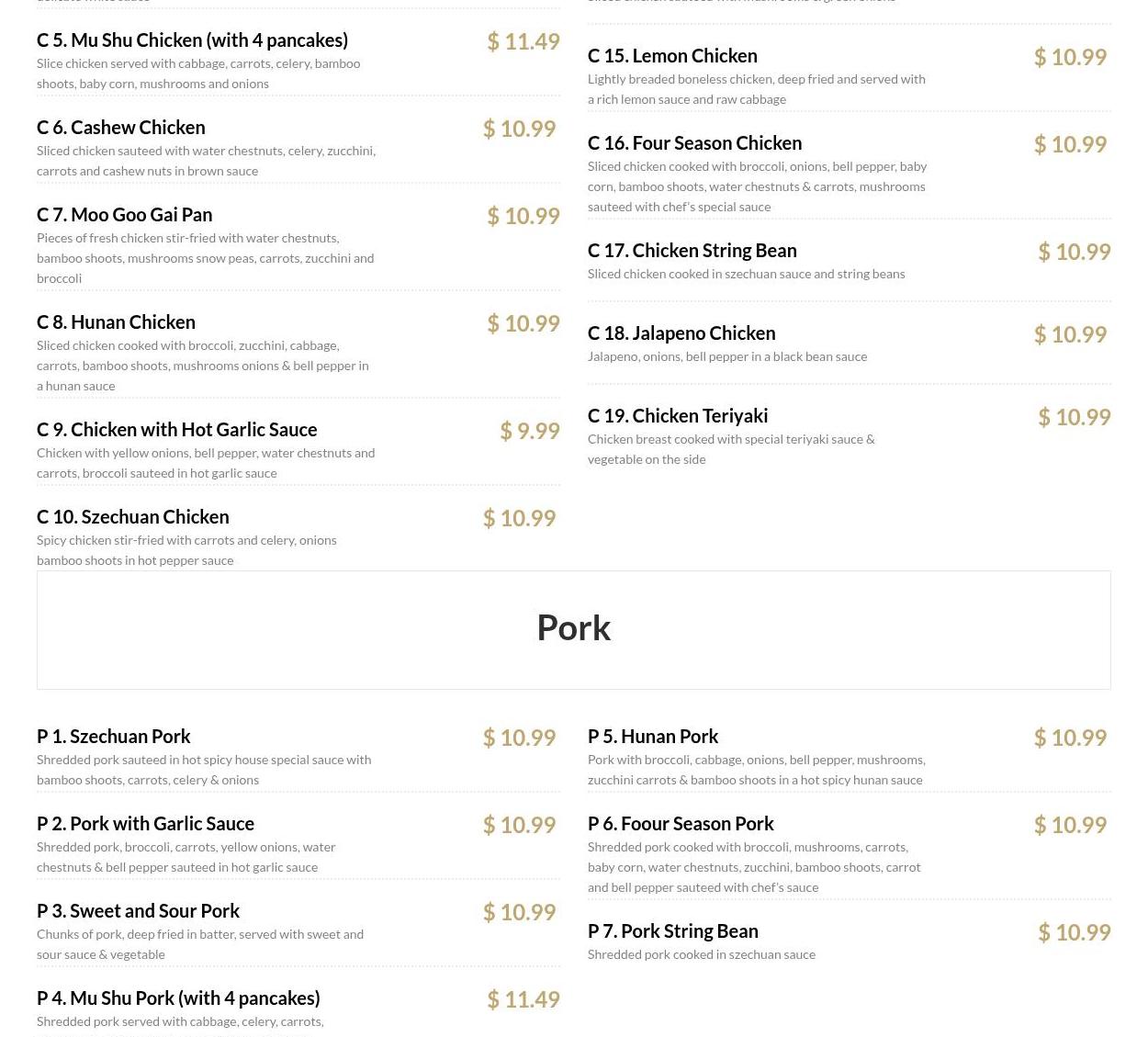Select the Szechuan Pork menu item
This screenshot has height=1037, width=1148.
click(x=114, y=736)
